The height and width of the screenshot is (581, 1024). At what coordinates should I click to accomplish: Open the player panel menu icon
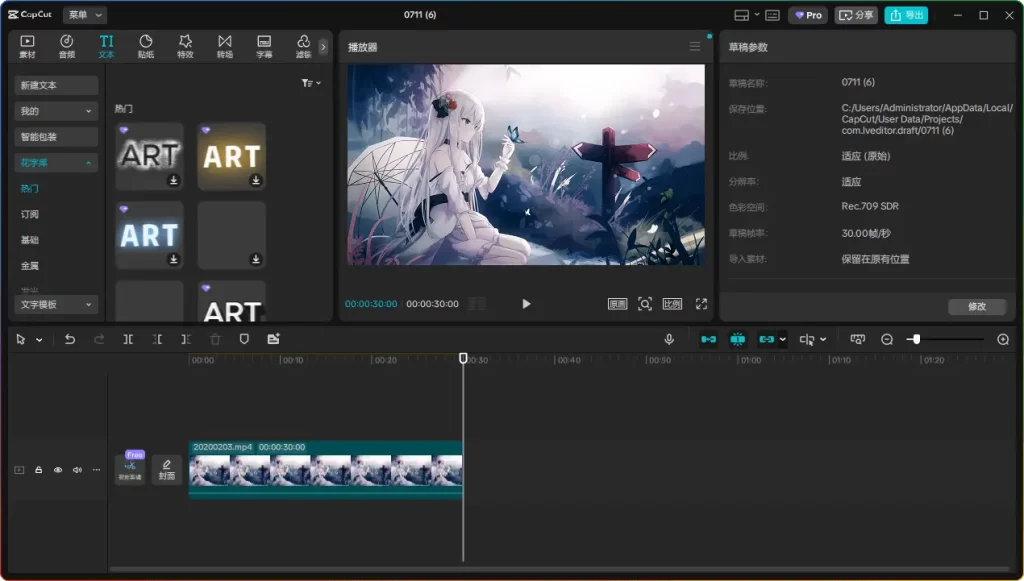coord(695,46)
